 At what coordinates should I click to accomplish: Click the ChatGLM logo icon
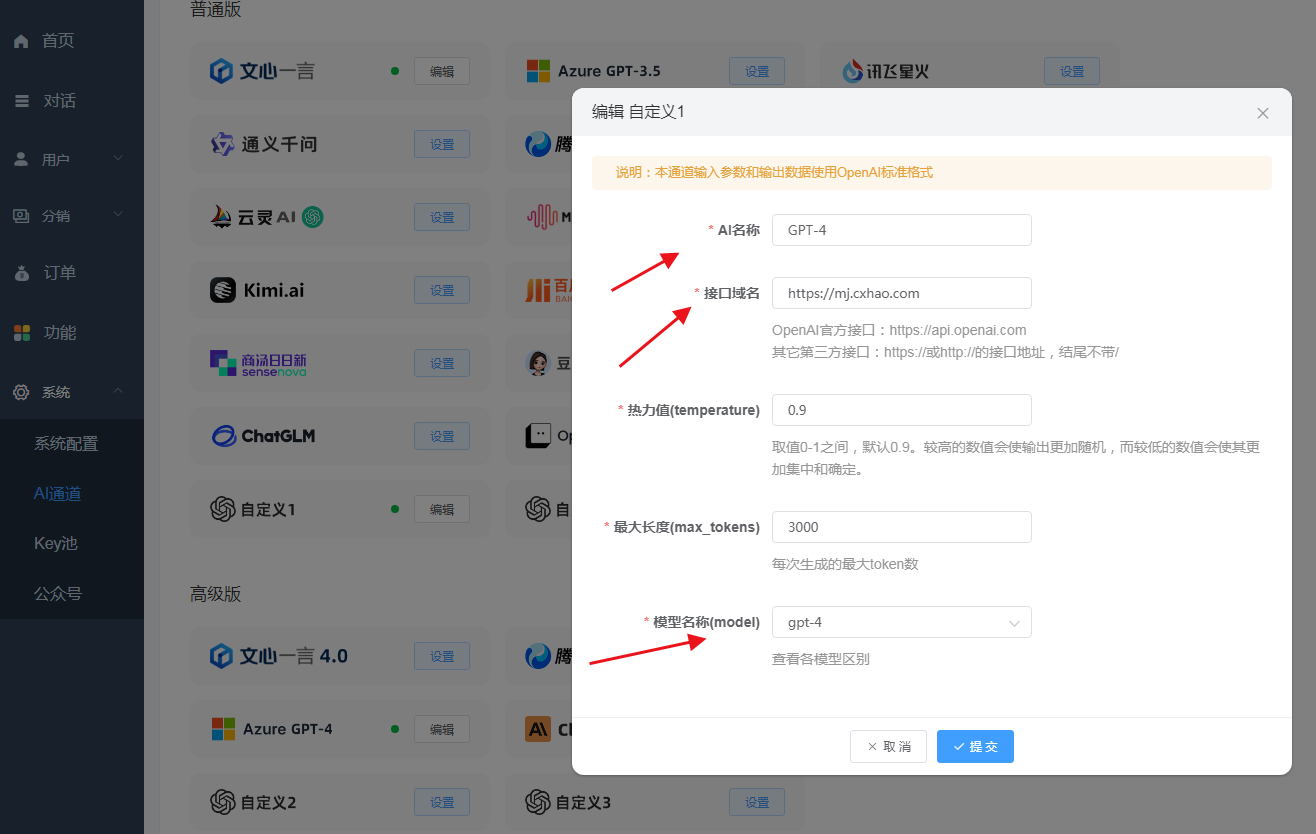(x=222, y=436)
